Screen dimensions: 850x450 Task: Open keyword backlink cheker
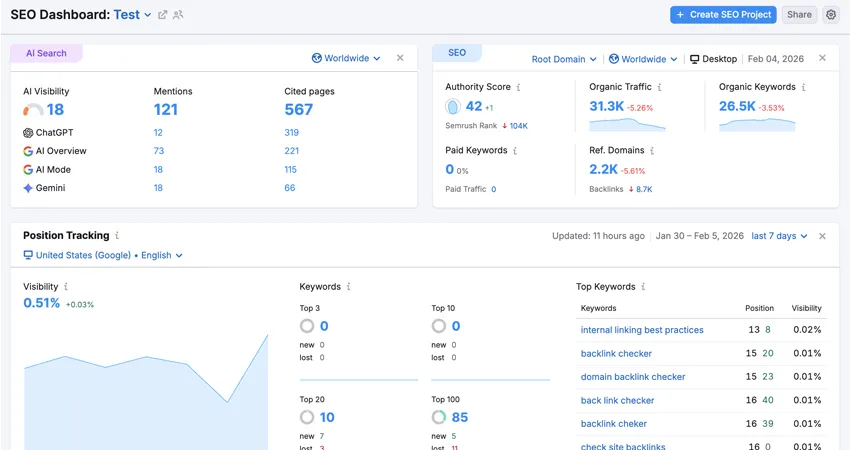pos(614,424)
